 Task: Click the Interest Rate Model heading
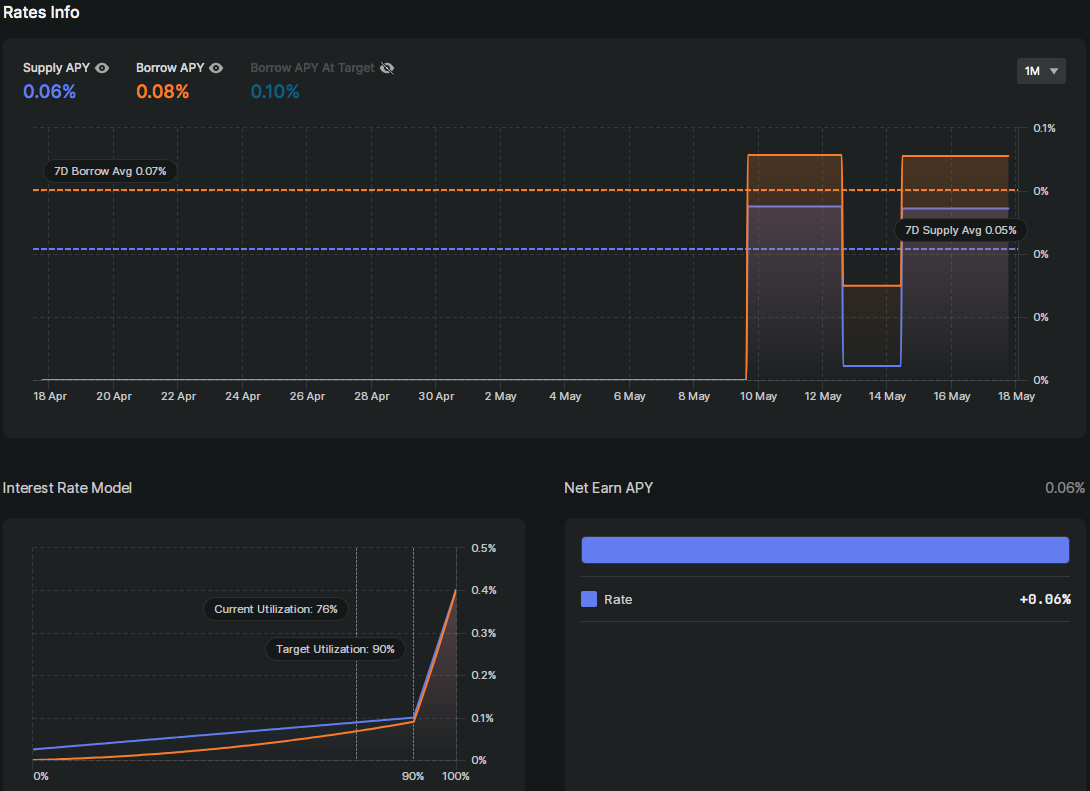pyautogui.click(x=67, y=488)
